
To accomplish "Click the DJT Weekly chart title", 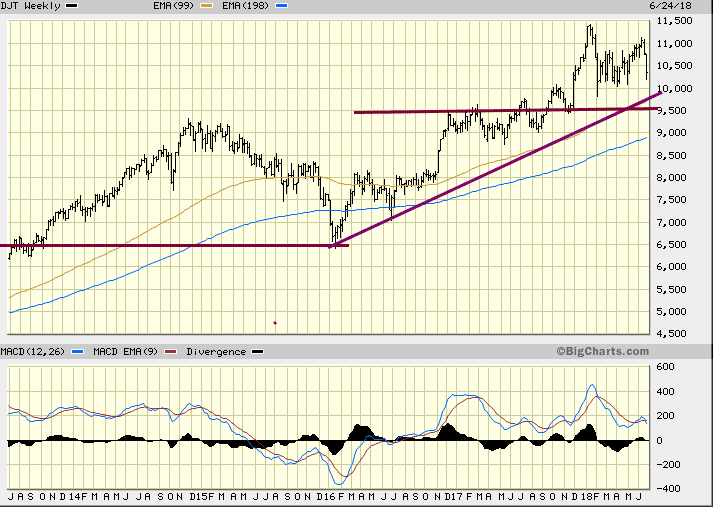I will click(30, 6).
